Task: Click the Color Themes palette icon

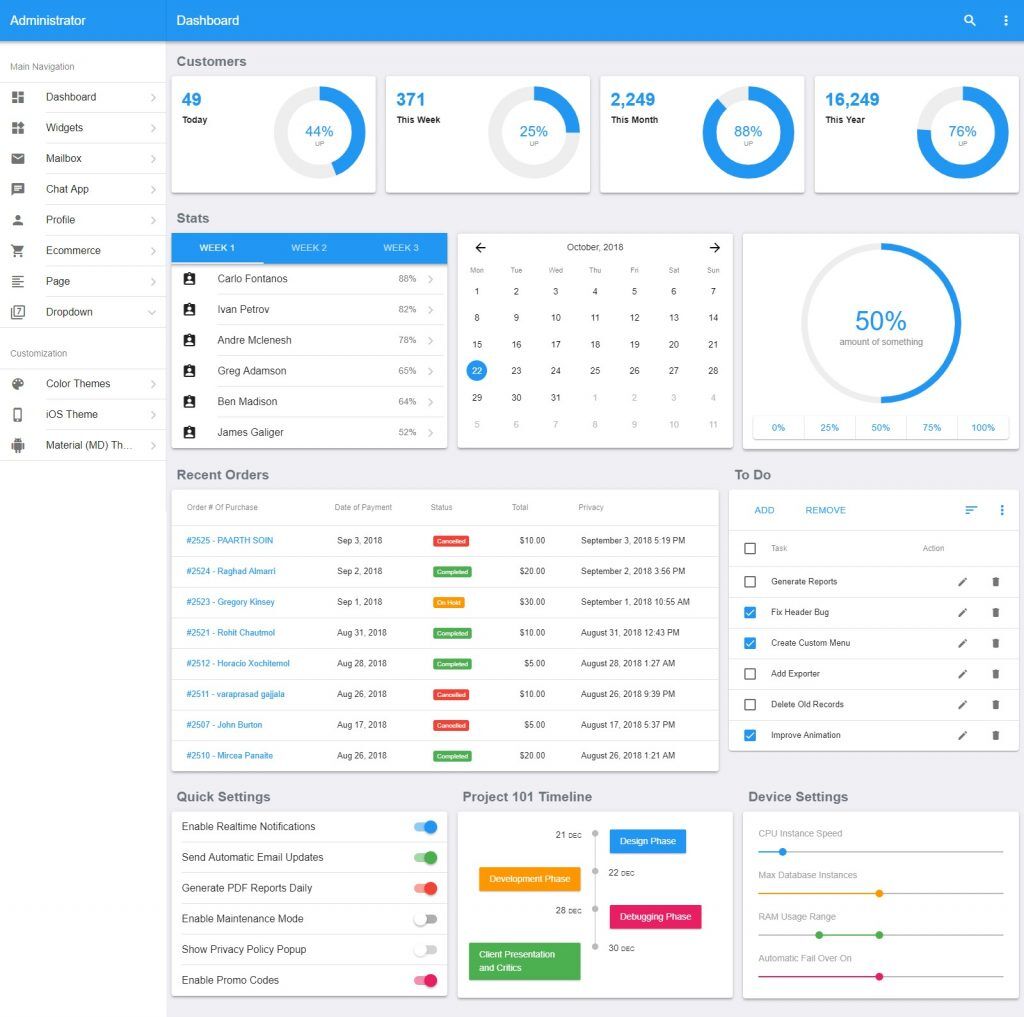Action: click(18, 383)
